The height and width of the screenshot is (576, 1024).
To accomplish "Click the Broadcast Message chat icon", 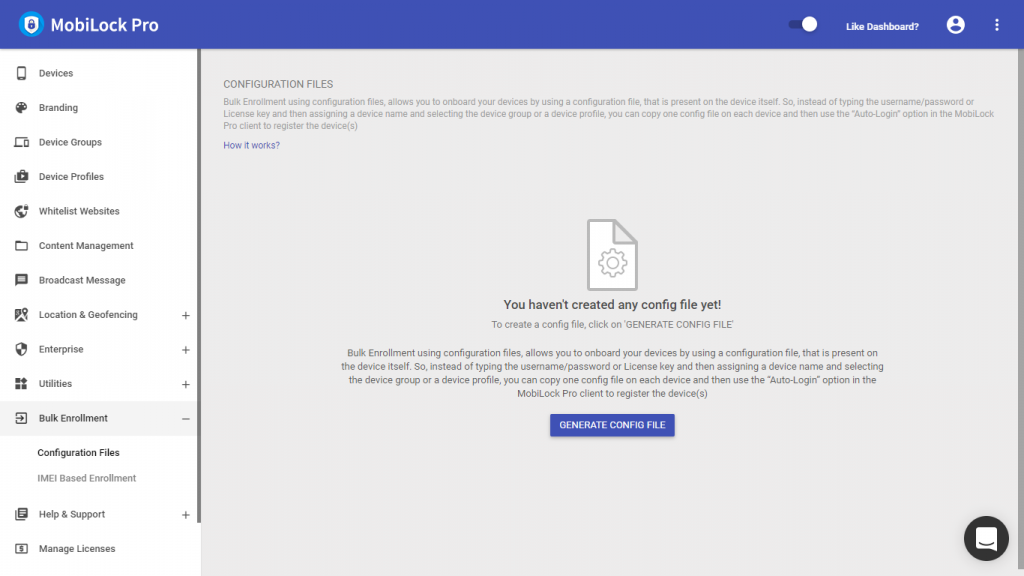I will coord(22,280).
